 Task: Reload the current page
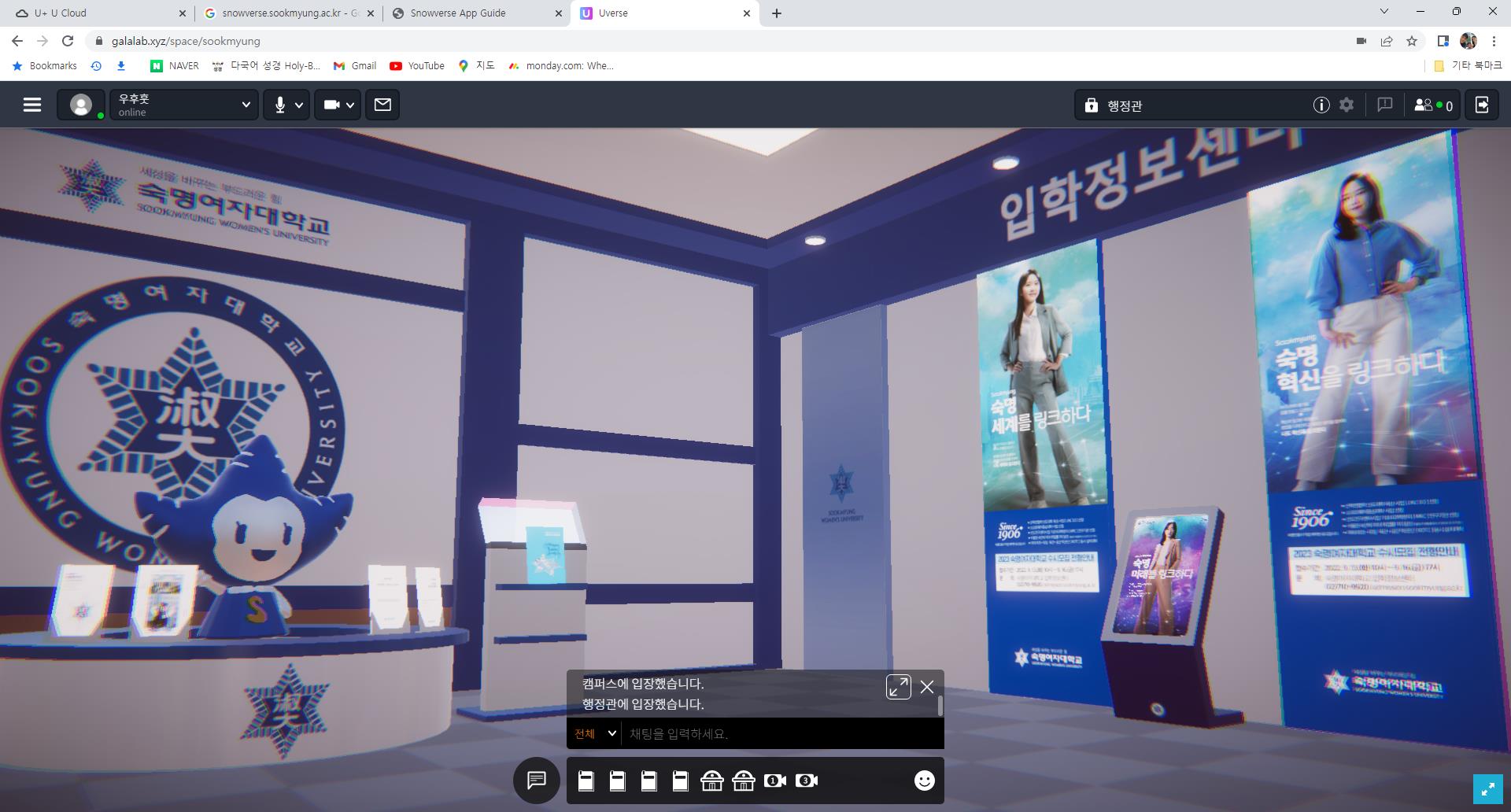click(68, 41)
